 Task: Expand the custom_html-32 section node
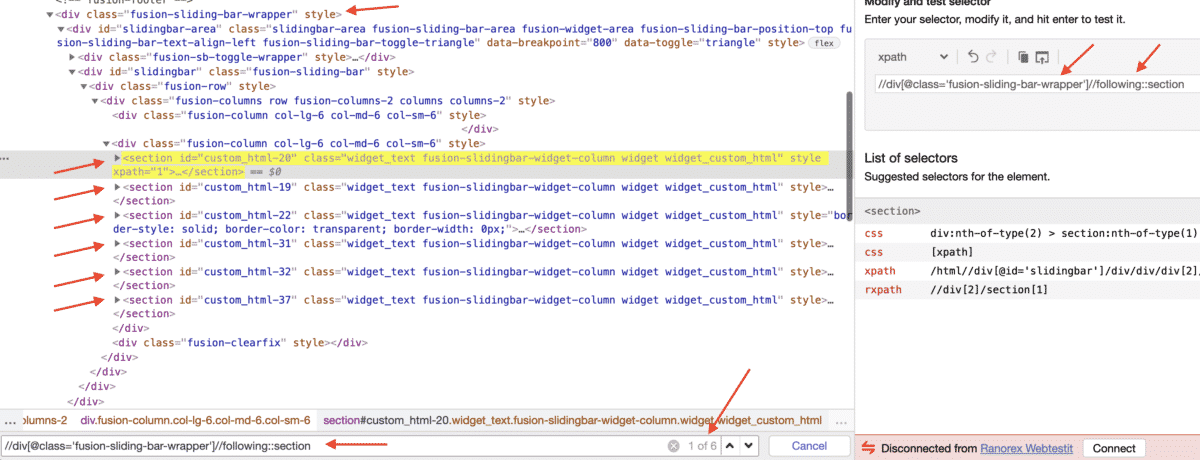point(118,271)
